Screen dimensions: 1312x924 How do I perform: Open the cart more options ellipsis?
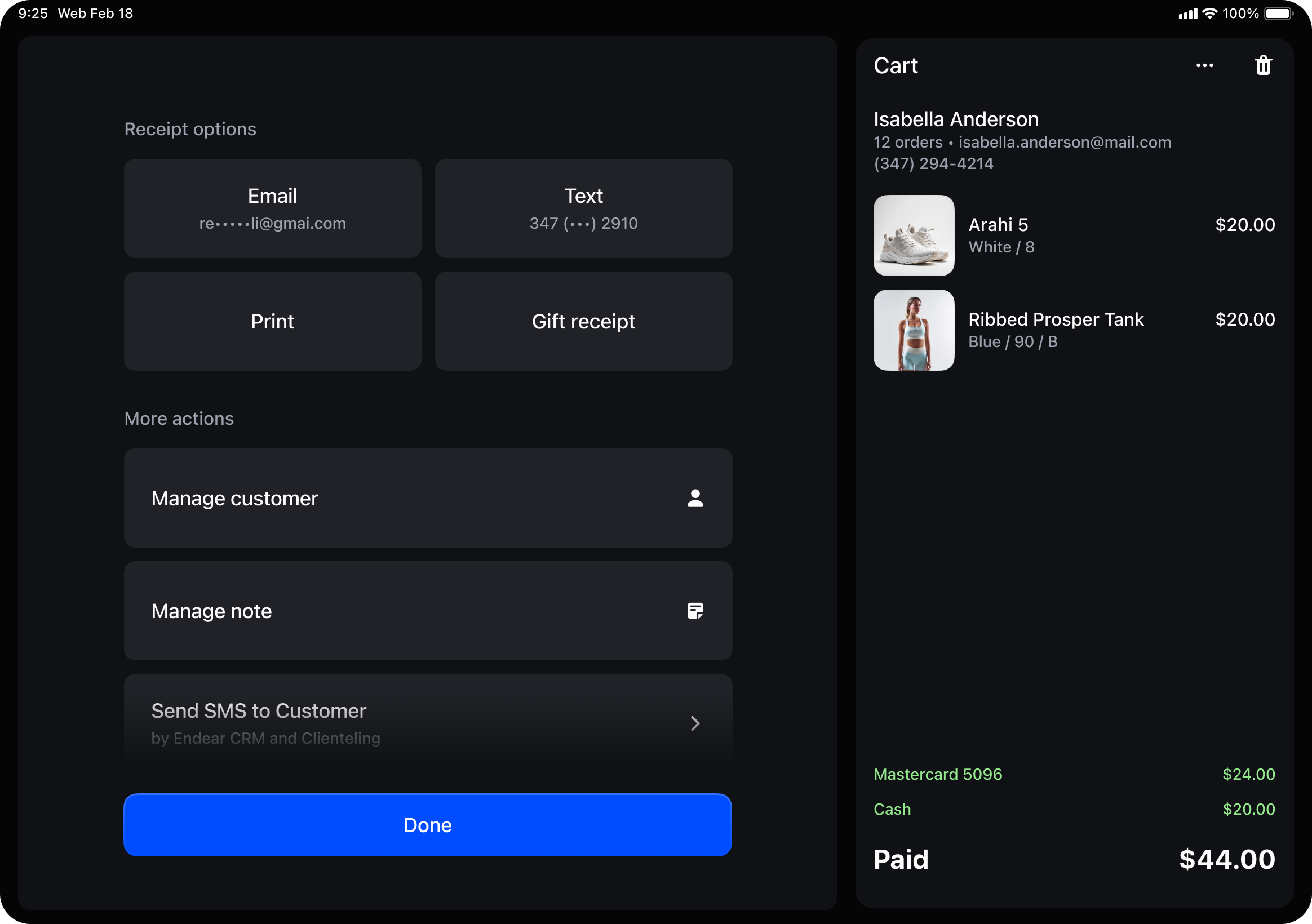(1204, 66)
